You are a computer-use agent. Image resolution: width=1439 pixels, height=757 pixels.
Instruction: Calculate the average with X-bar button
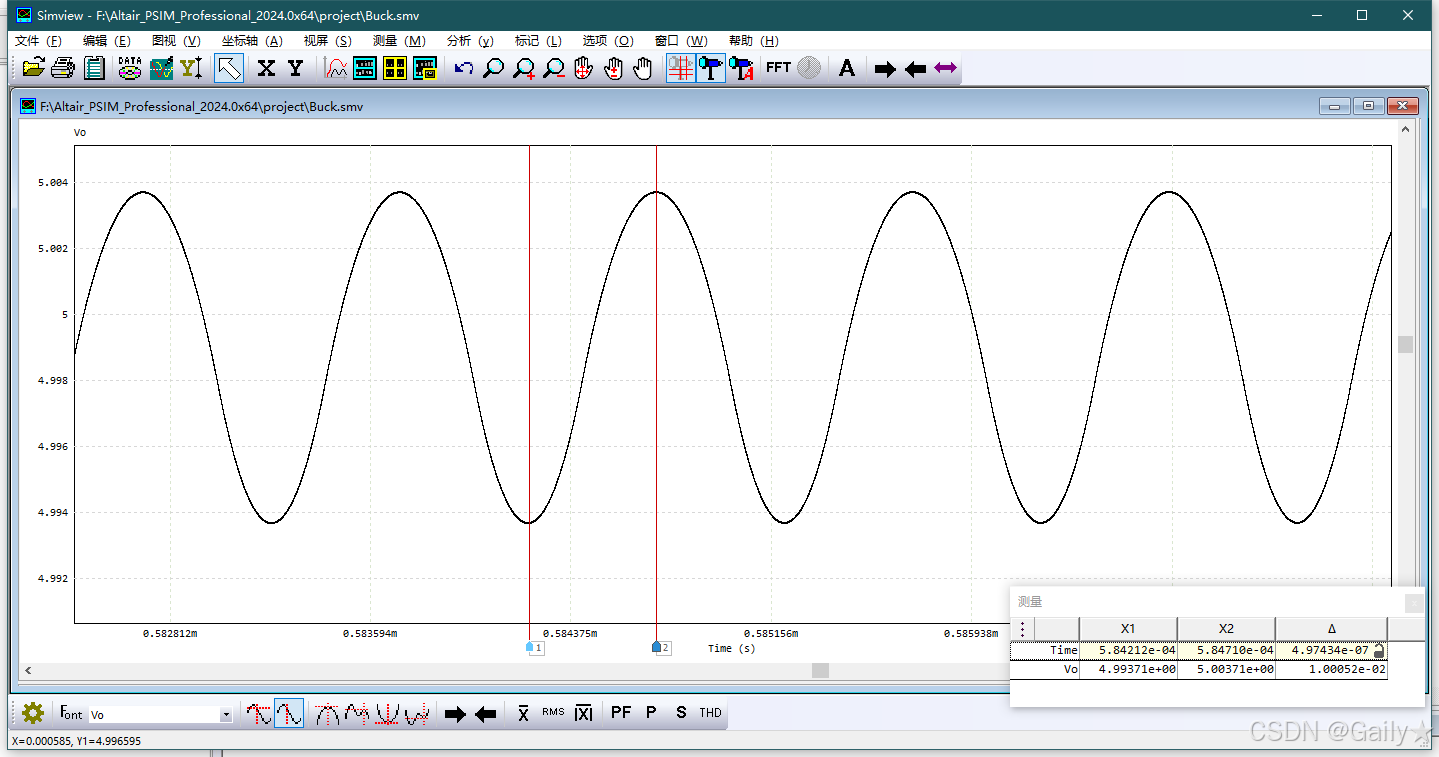coord(523,713)
